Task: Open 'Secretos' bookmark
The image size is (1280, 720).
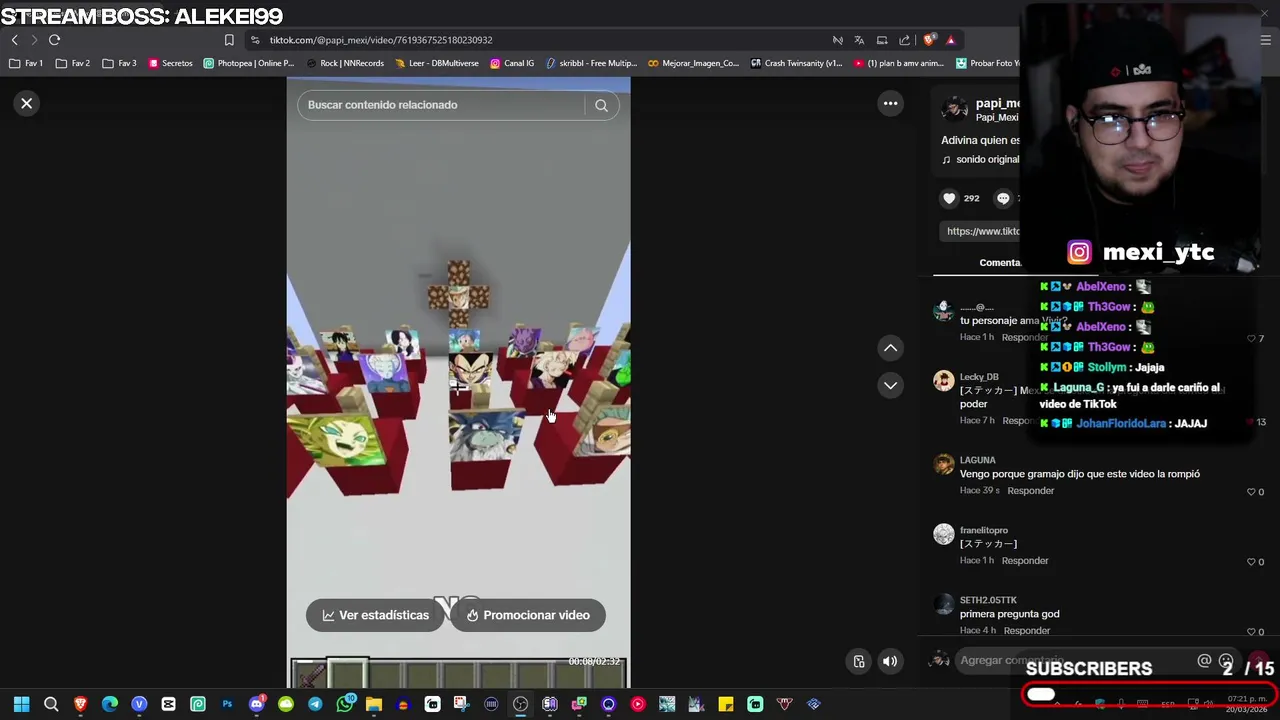Action: (170, 63)
